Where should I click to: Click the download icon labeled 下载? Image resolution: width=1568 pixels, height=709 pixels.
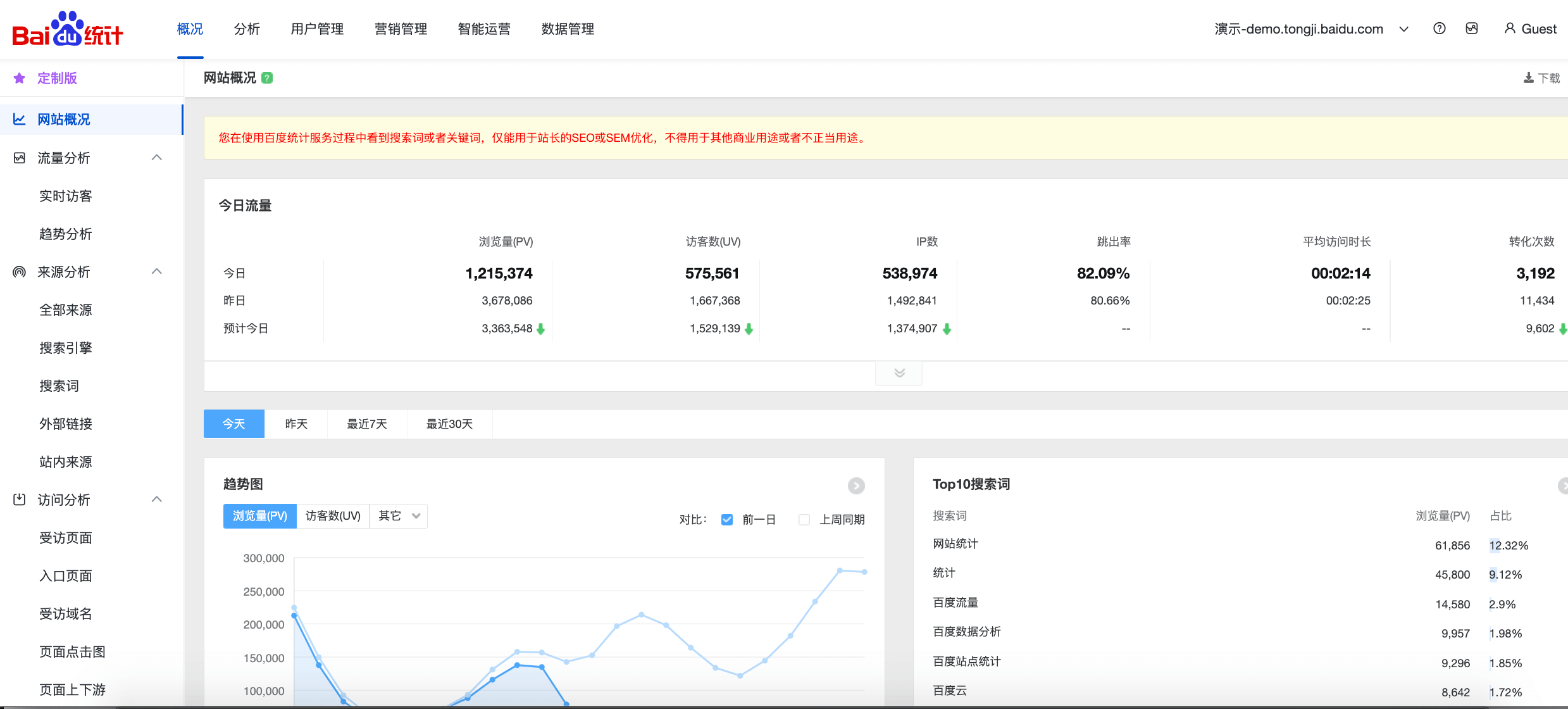1529,78
